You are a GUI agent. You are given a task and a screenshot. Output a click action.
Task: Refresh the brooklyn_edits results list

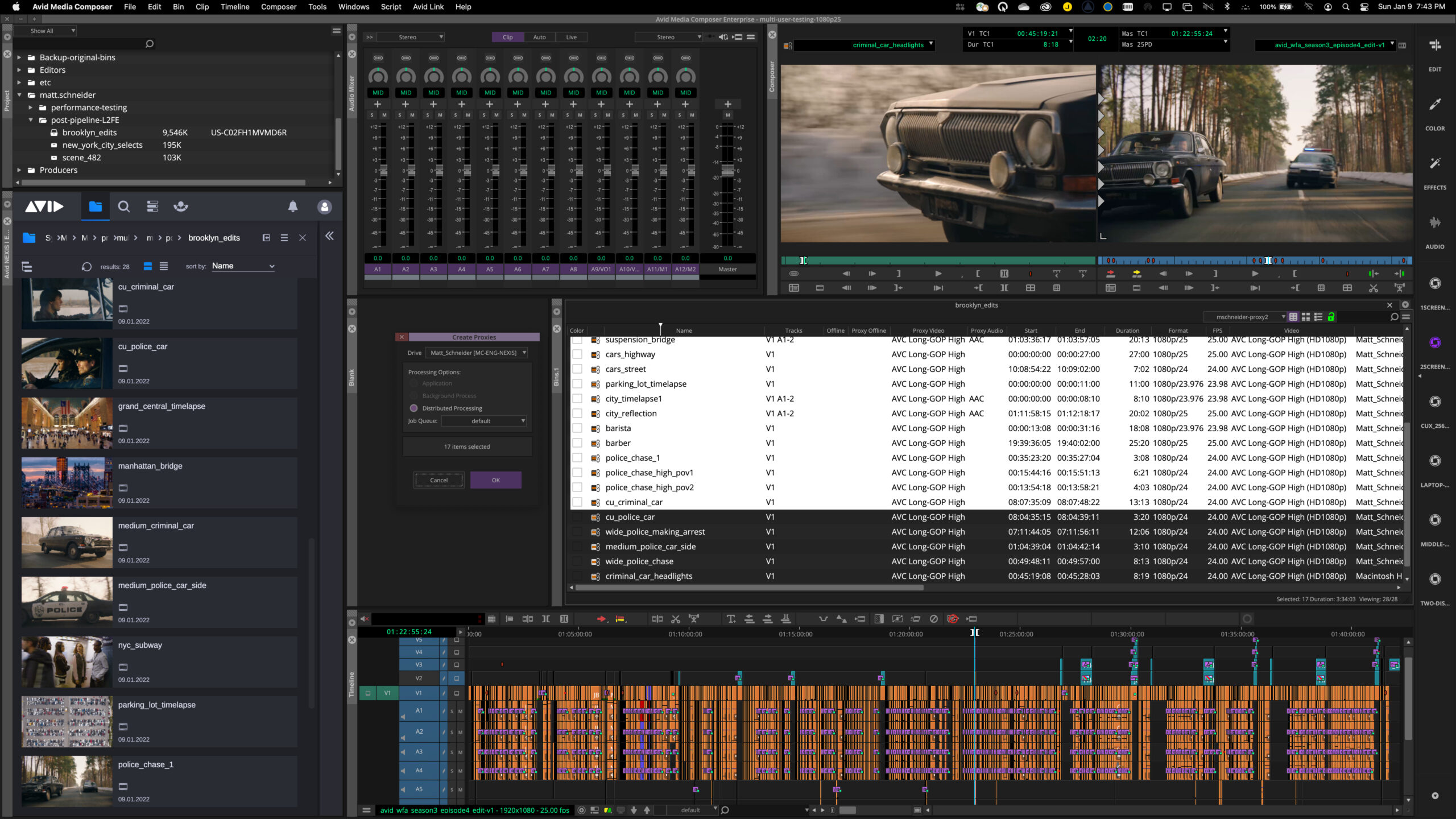[x=86, y=266]
